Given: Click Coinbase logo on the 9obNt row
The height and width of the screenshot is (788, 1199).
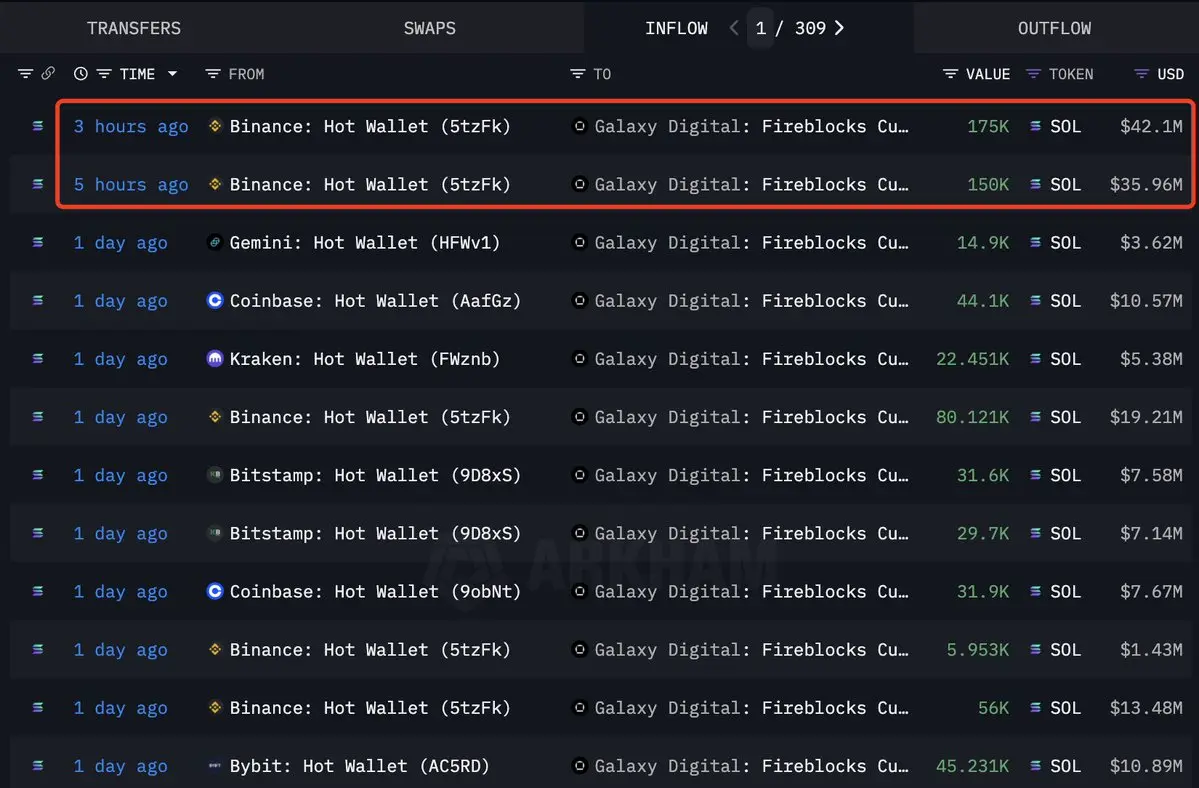Looking at the screenshot, I should (215, 591).
